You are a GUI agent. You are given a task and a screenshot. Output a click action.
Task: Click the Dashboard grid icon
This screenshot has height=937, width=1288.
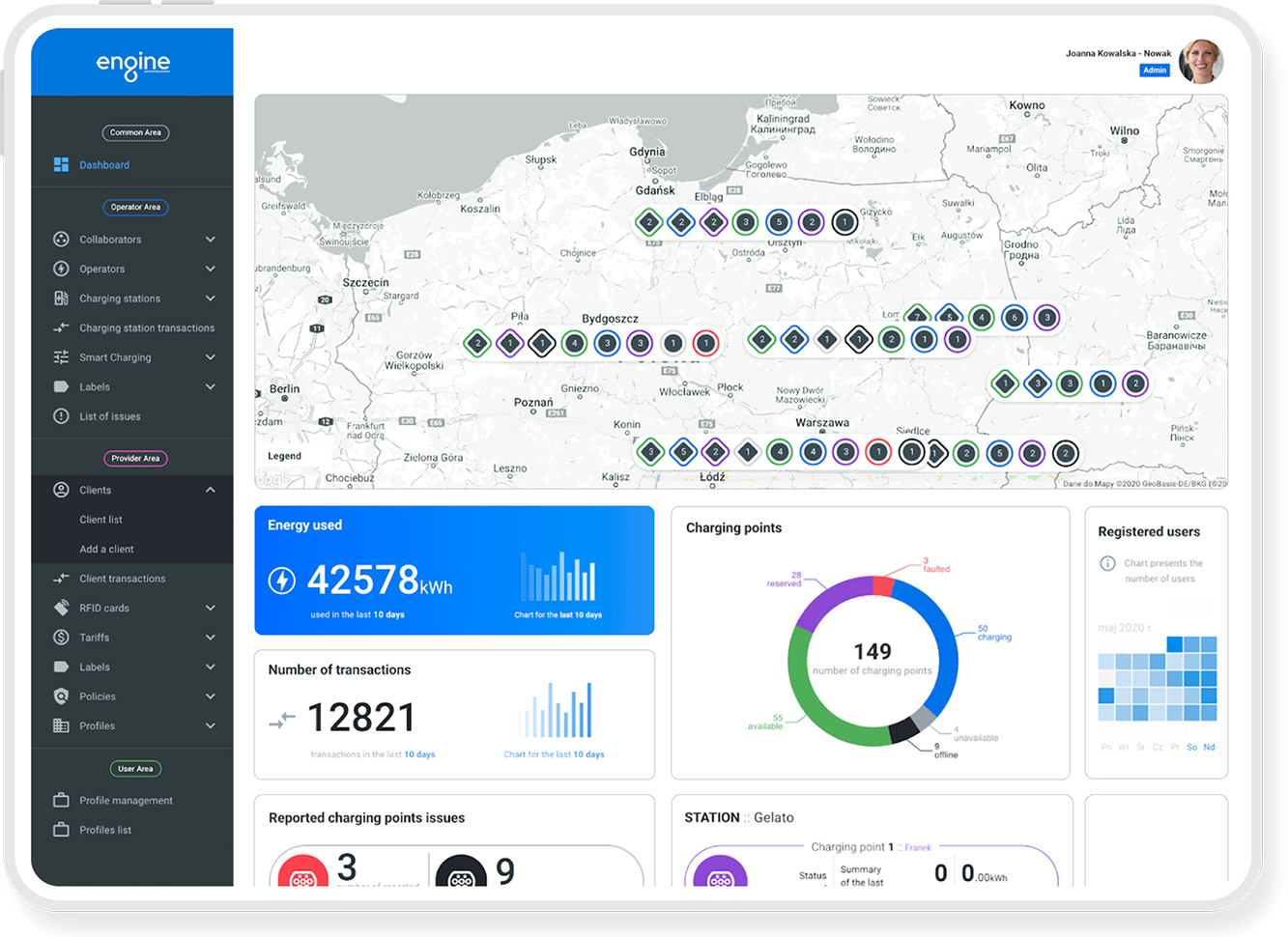pos(61,165)
